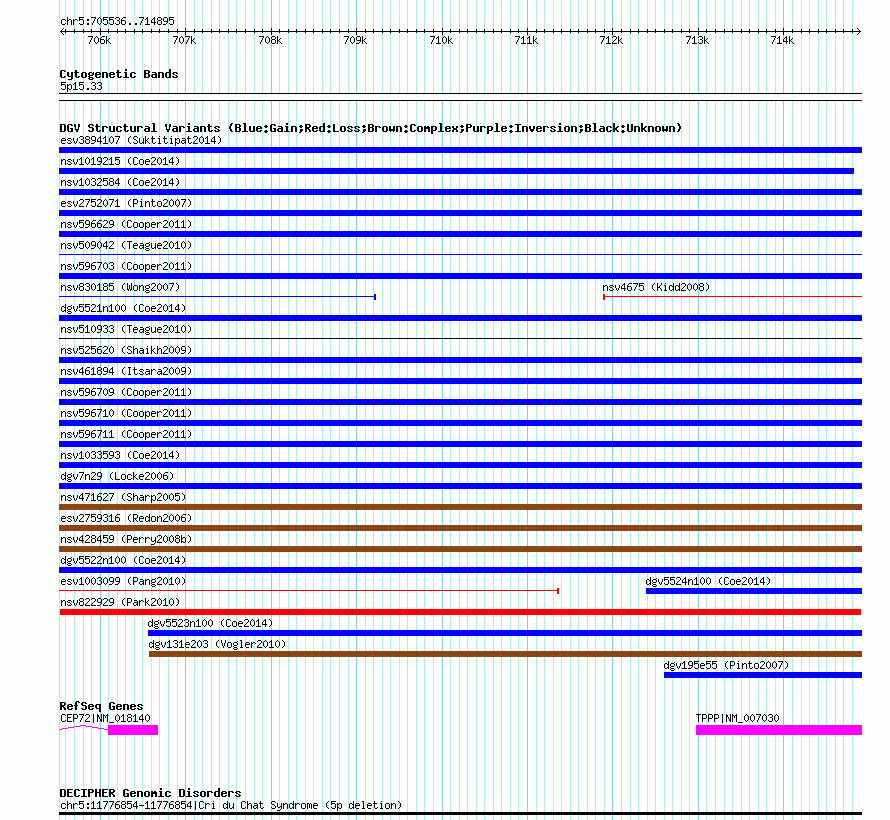Image resolution: width=890 pixels, height=820 pixels.
Task: Open esv1003099 (Pang2010) loss variant label
Action: tap(123, 581)
